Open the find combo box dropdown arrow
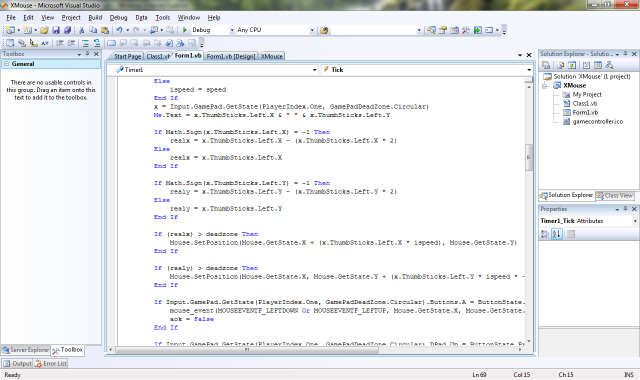This screenshot has width=640, height=380. point(419,30)
